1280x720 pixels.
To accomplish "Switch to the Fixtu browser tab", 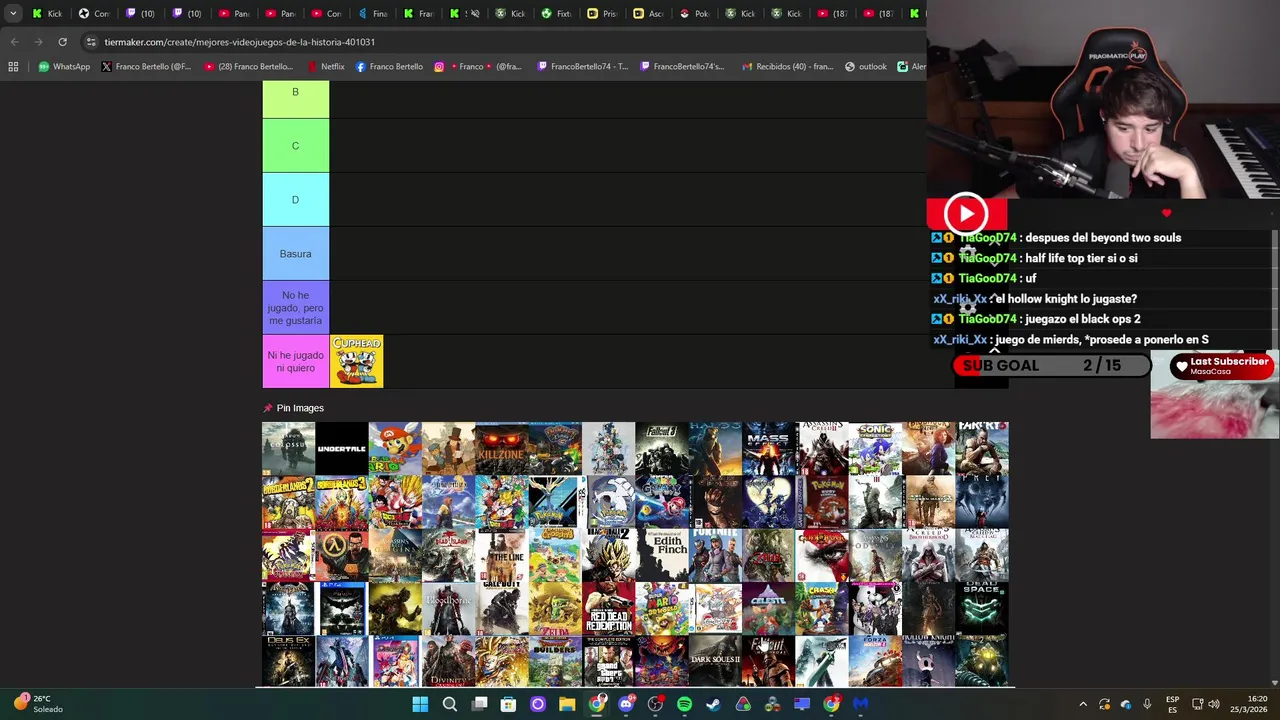I will pyautogui.click(x=556, y=14).
